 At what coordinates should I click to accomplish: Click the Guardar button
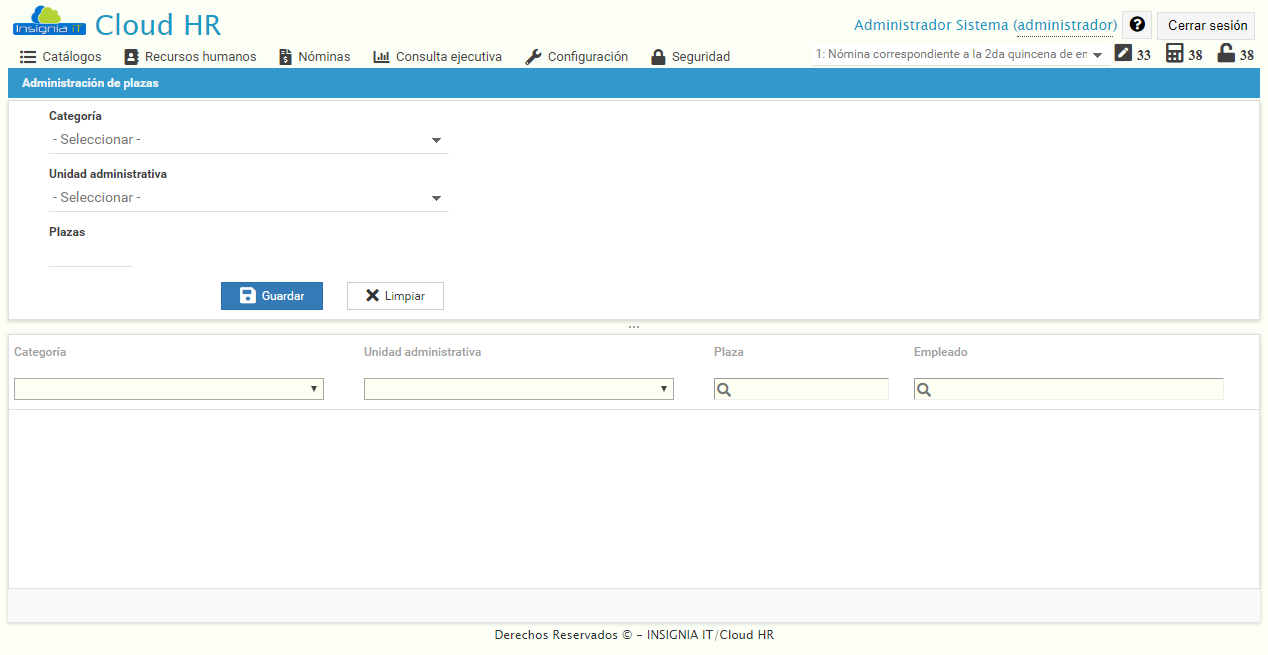pos(271,295)
